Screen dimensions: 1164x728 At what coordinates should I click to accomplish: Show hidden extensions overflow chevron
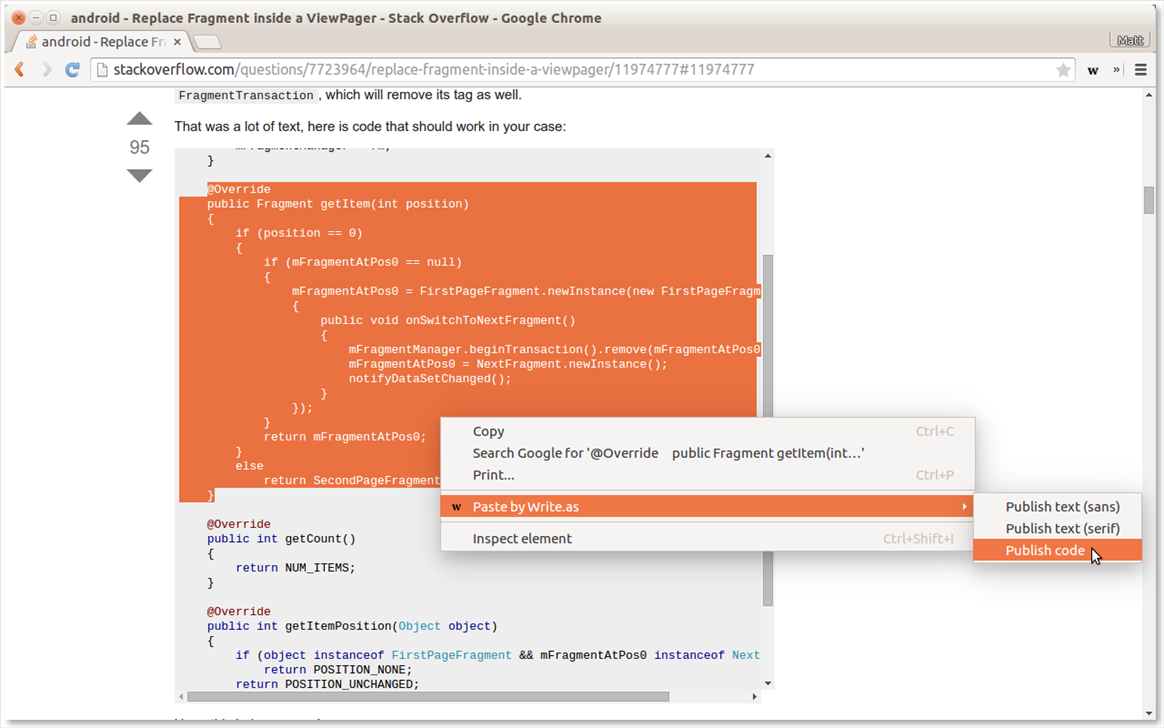coord(1117,70)
